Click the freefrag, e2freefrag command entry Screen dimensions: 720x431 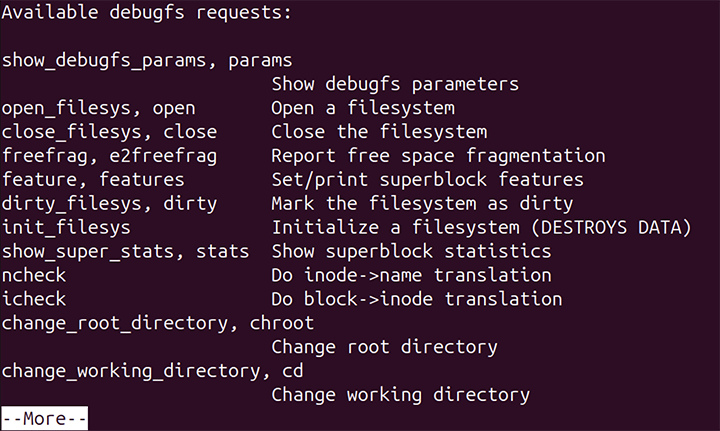click(x=109, y=156)
